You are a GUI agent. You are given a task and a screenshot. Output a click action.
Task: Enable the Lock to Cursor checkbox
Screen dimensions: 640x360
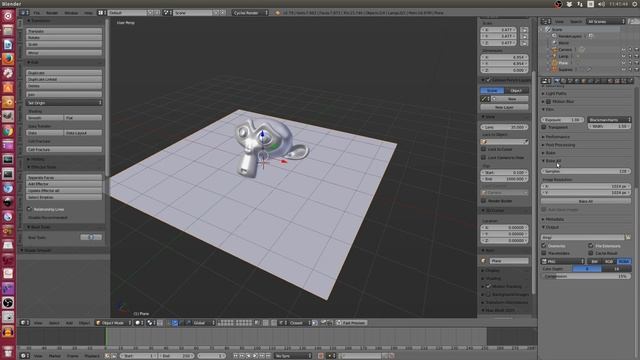(484, 149)
